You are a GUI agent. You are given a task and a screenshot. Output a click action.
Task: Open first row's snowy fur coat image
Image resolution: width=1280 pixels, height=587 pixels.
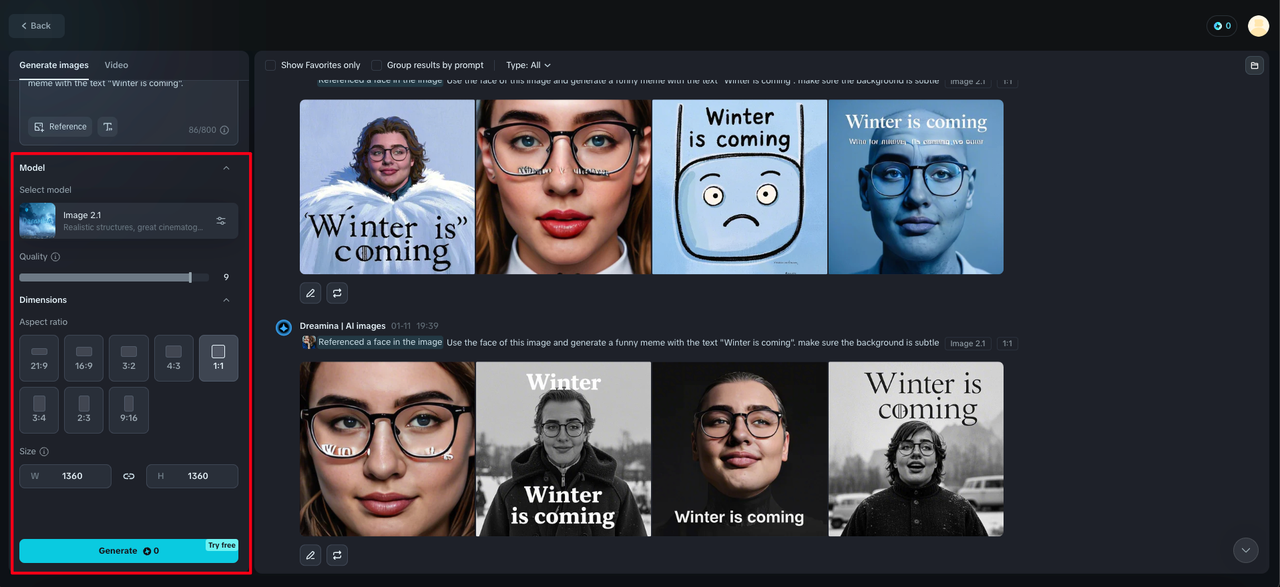point(387,186)
